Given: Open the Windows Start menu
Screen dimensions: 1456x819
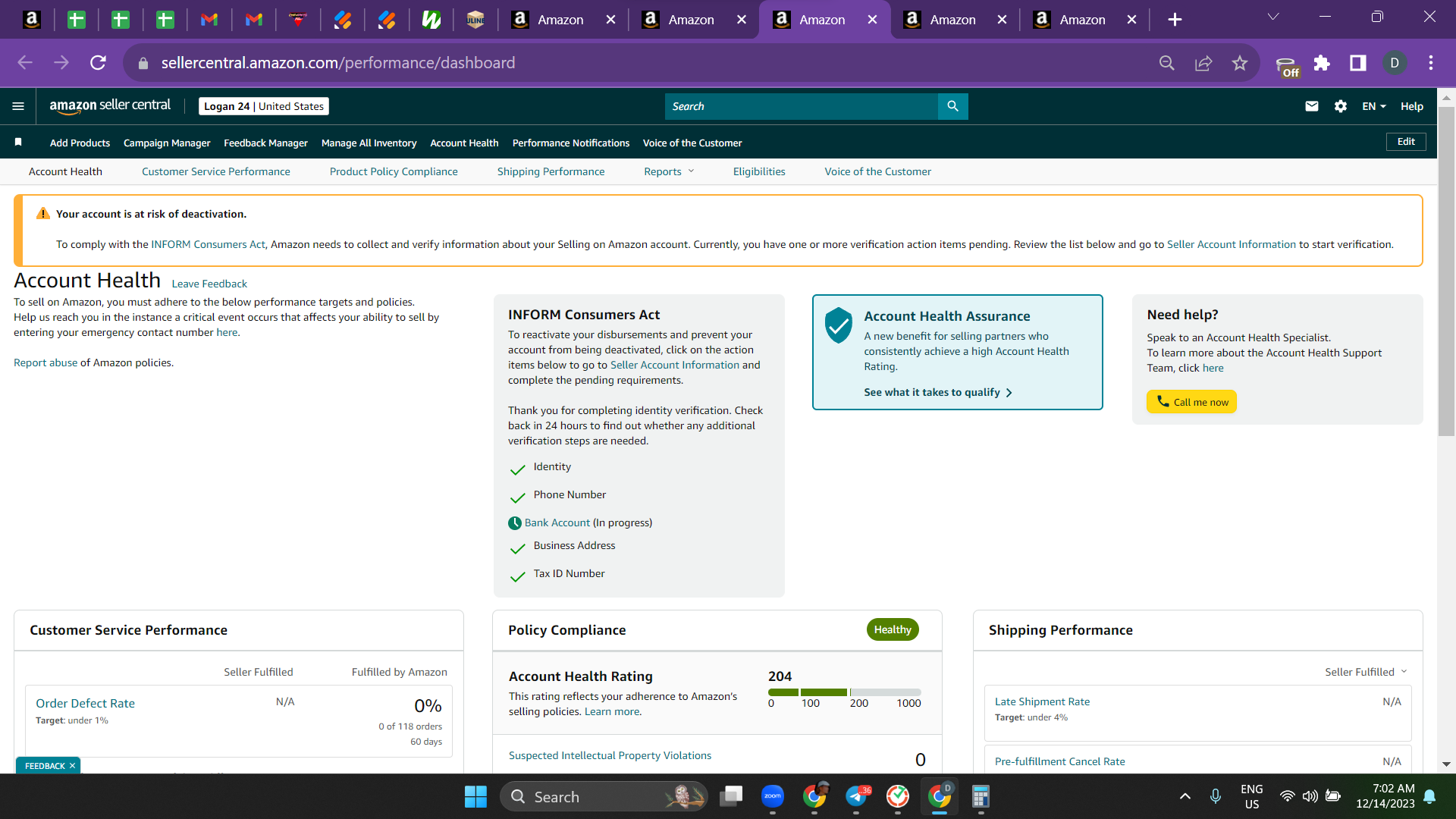Looking at the screenshot, I should coord(475,796).
